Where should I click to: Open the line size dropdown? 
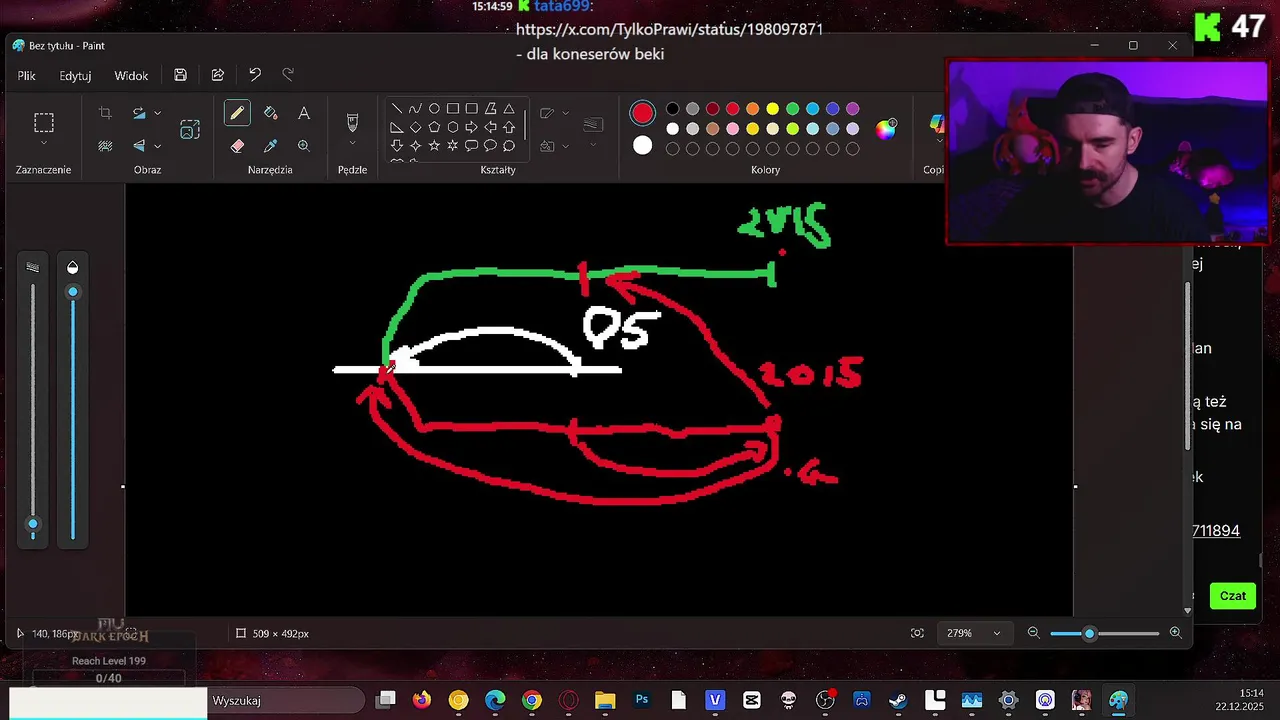[x=593, y=146]
